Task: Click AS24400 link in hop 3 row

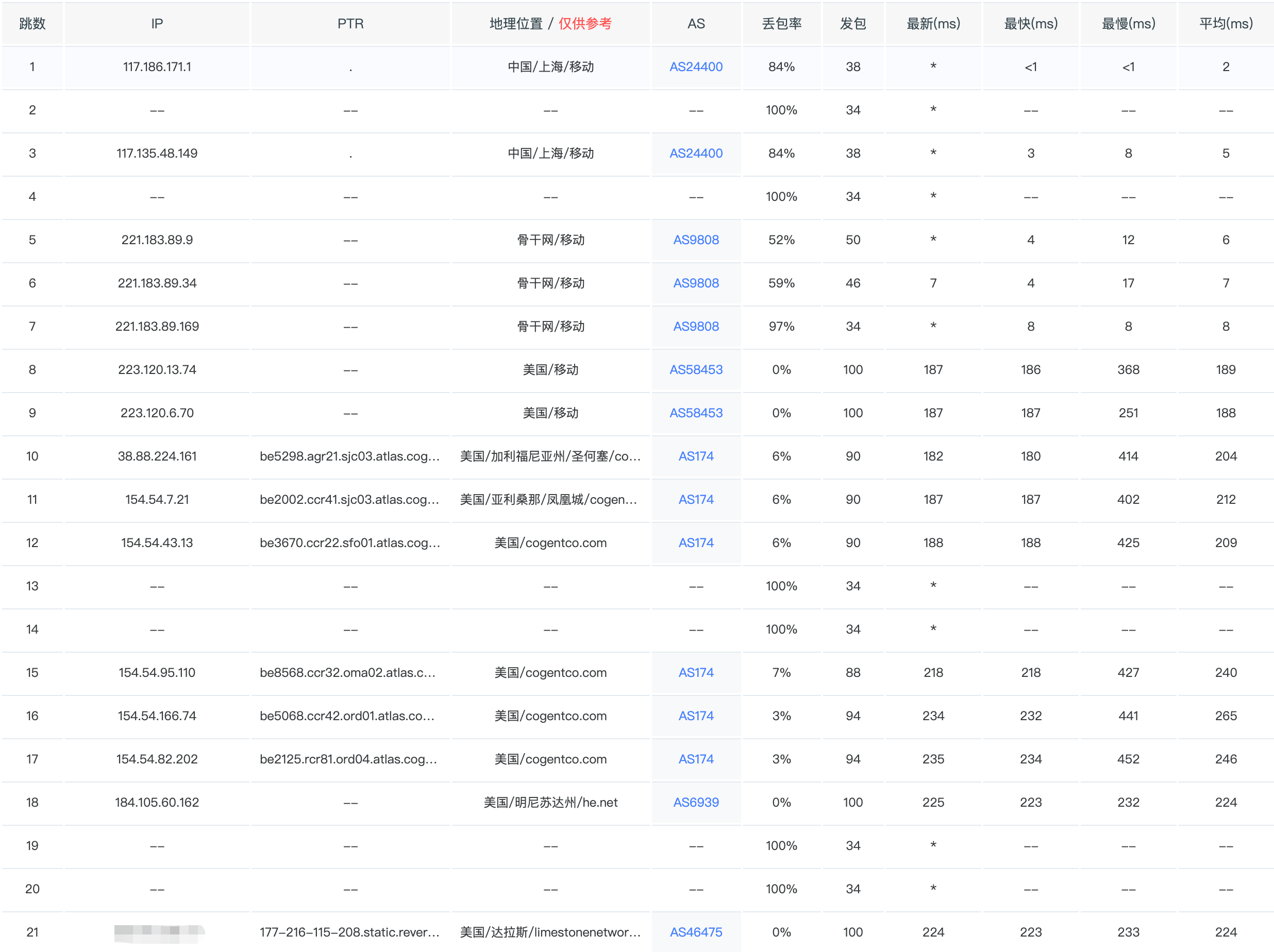Action: (x=695, y=153)
